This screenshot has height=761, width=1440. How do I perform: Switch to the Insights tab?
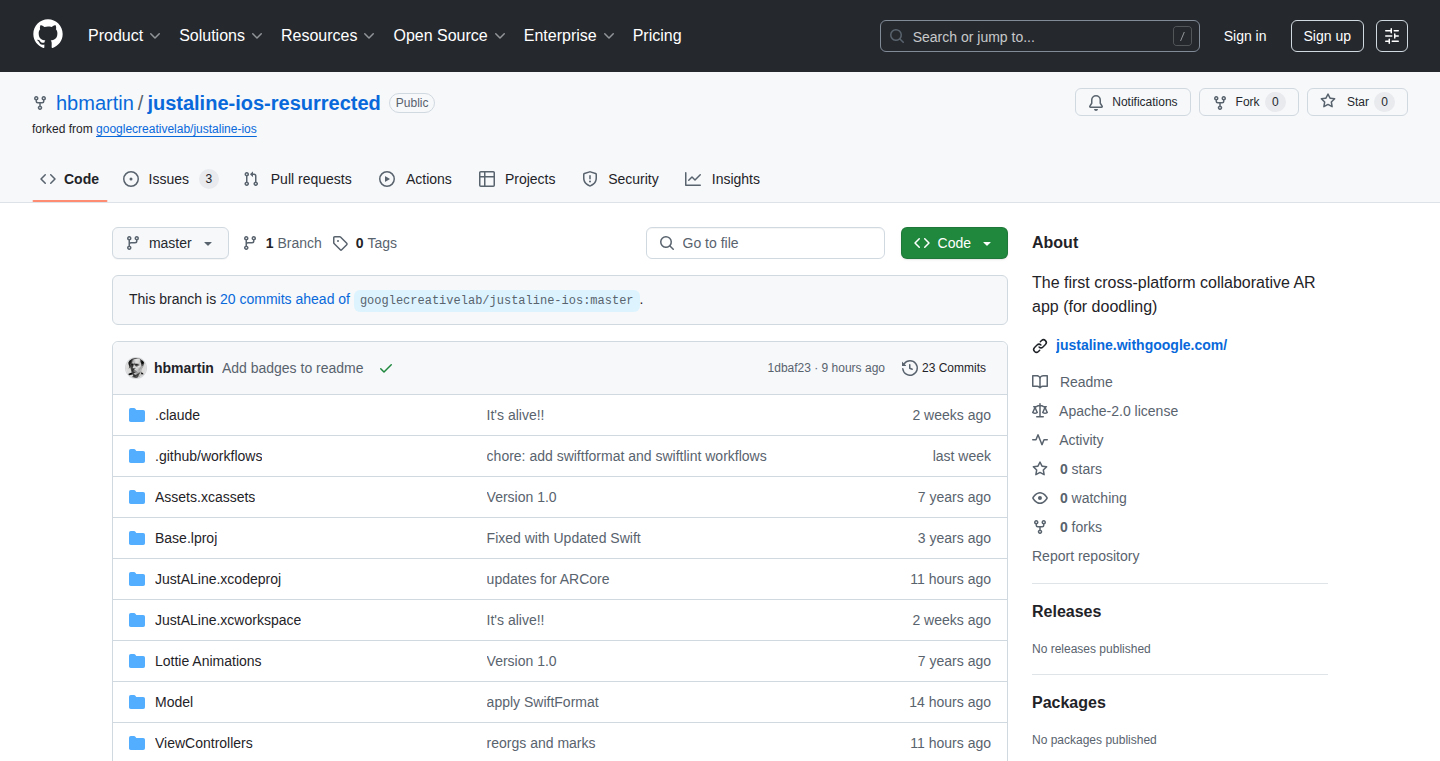(x=722, y=179)
